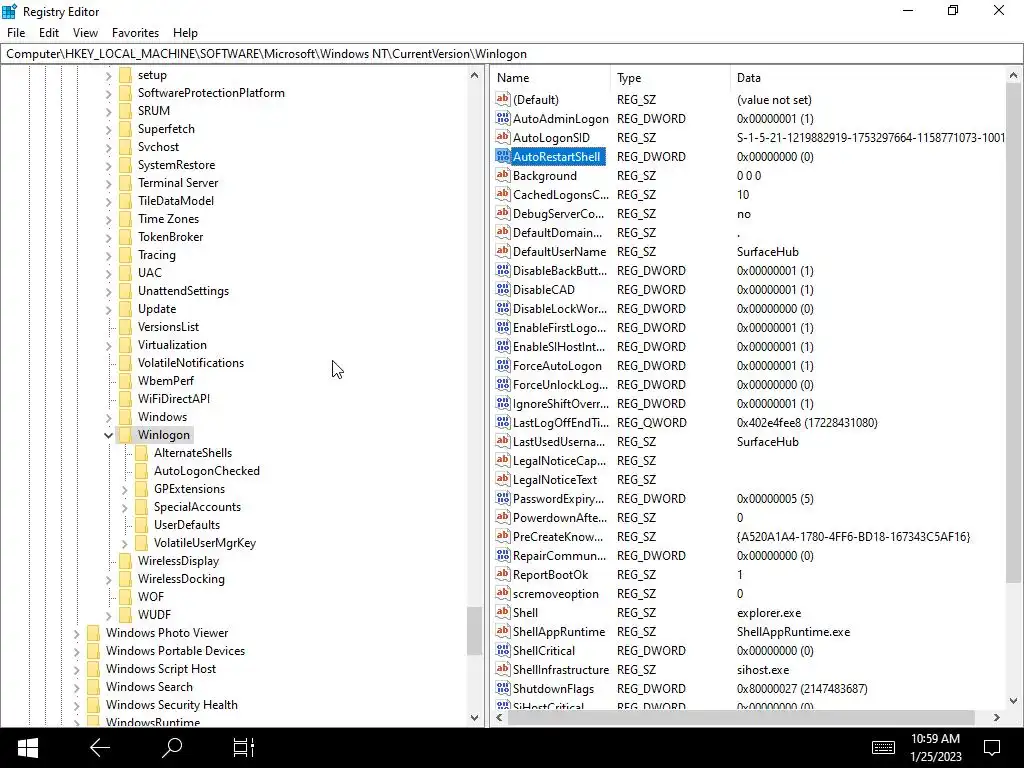Open the Windows Start menu
The width and height of the screenshot is (1024, 768).
pos(27,748)
